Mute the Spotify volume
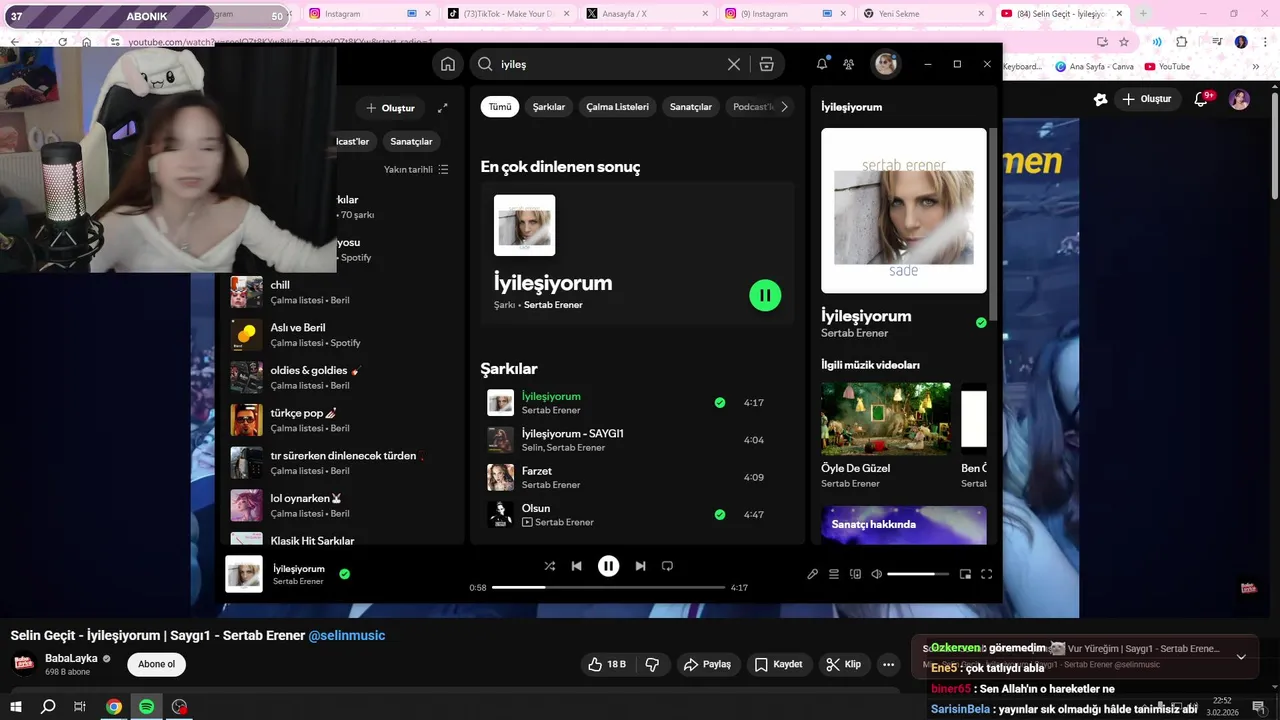The width and height of the screenshot is (1280, 720). tap(876, 574)
